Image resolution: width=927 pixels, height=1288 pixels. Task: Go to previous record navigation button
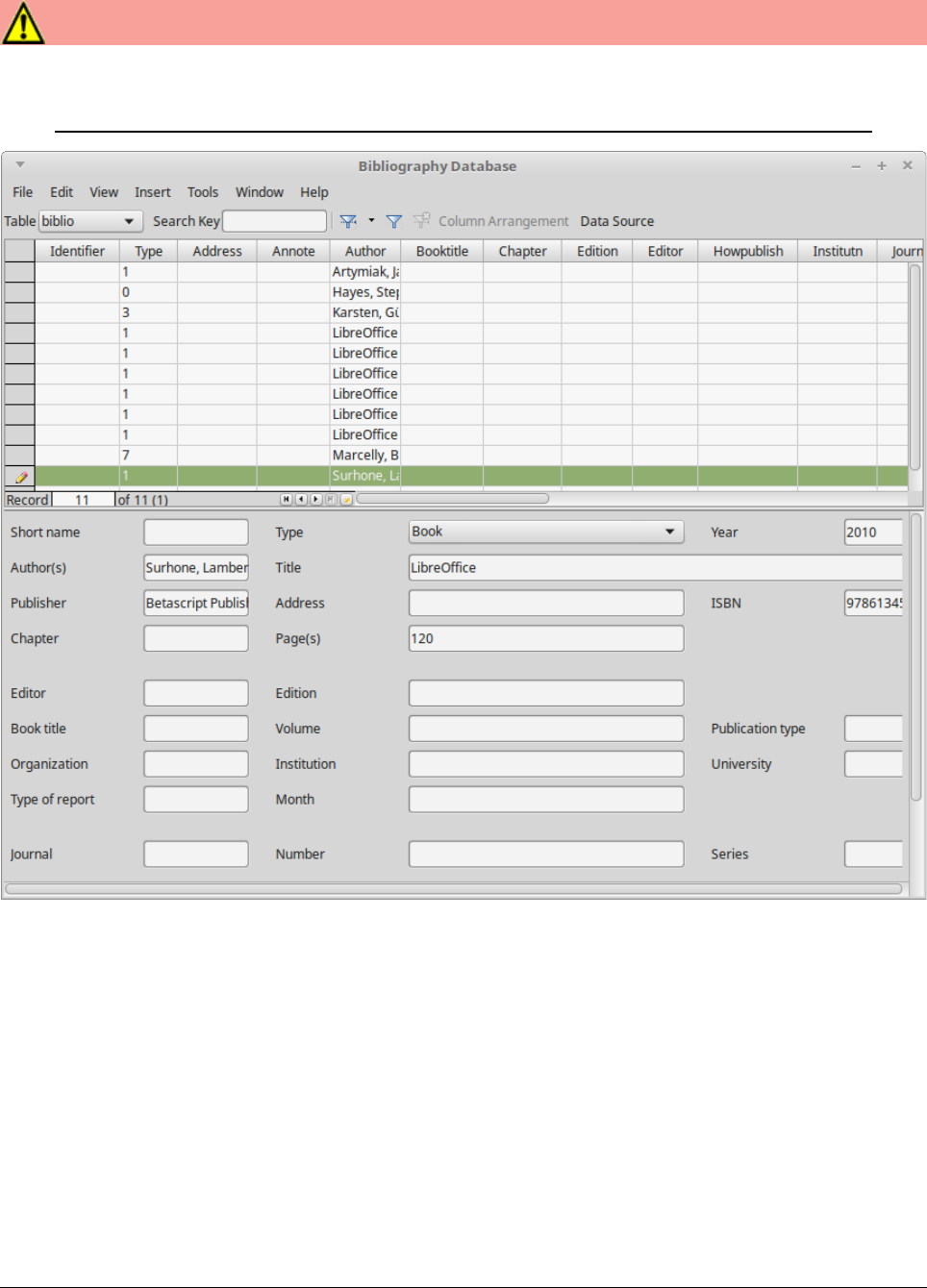pyautogui.click(x=301, y=499)
